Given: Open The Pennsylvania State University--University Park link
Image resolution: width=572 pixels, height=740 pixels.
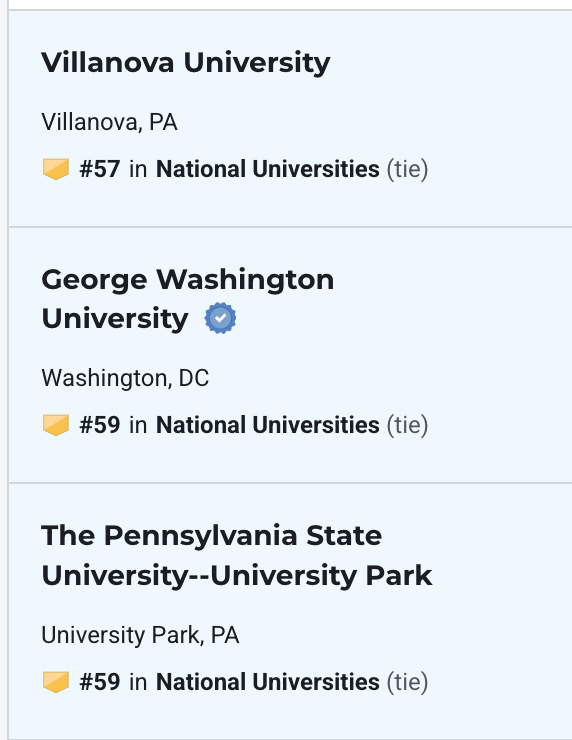Looking at the screenshot, I should pyautogui.click(x=237, y=555).
